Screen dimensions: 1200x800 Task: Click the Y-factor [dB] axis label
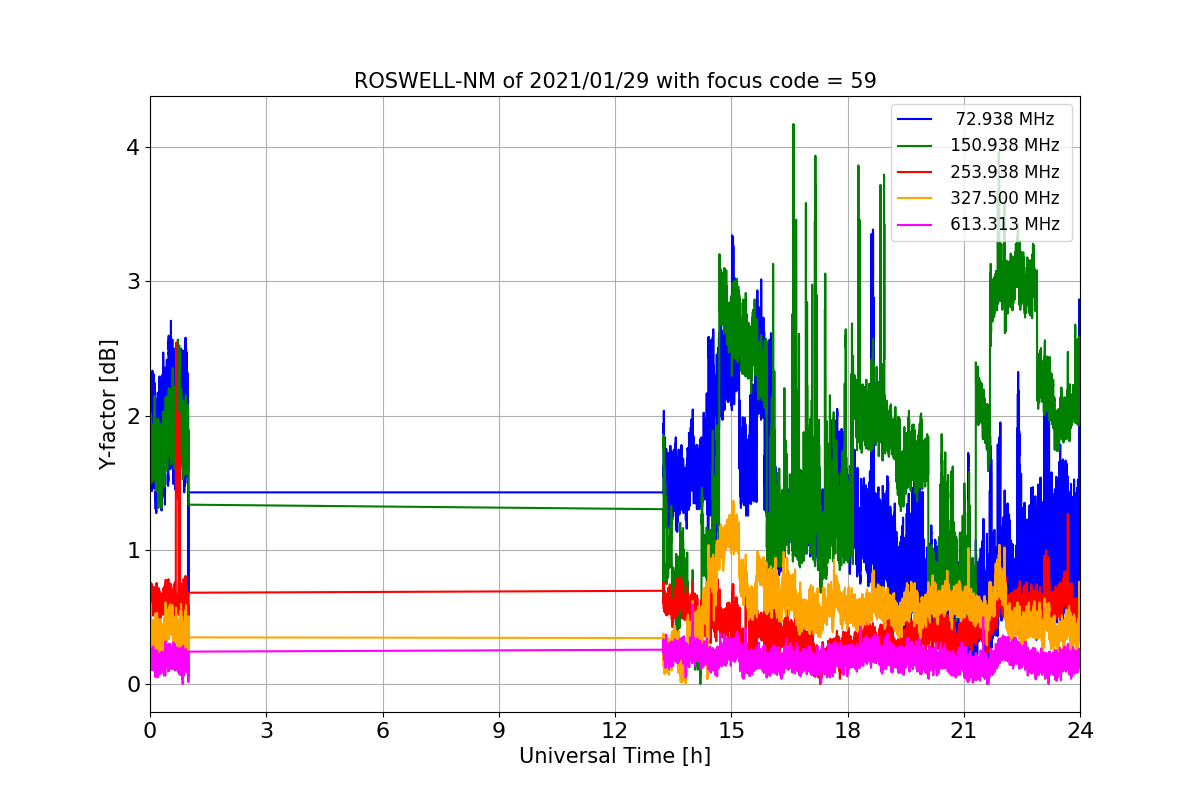108,404
